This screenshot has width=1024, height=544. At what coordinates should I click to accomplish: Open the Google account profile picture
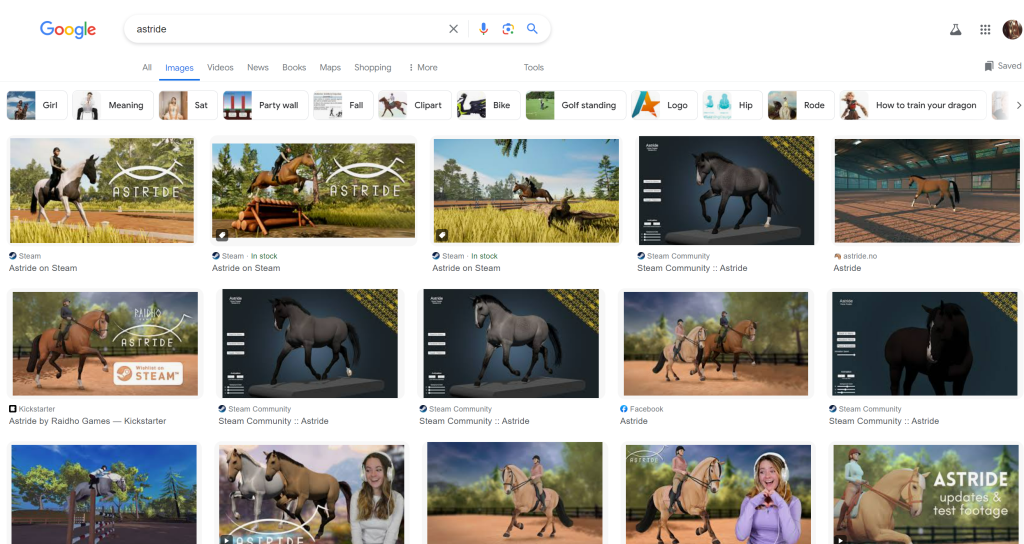[x=1011, y=30]
